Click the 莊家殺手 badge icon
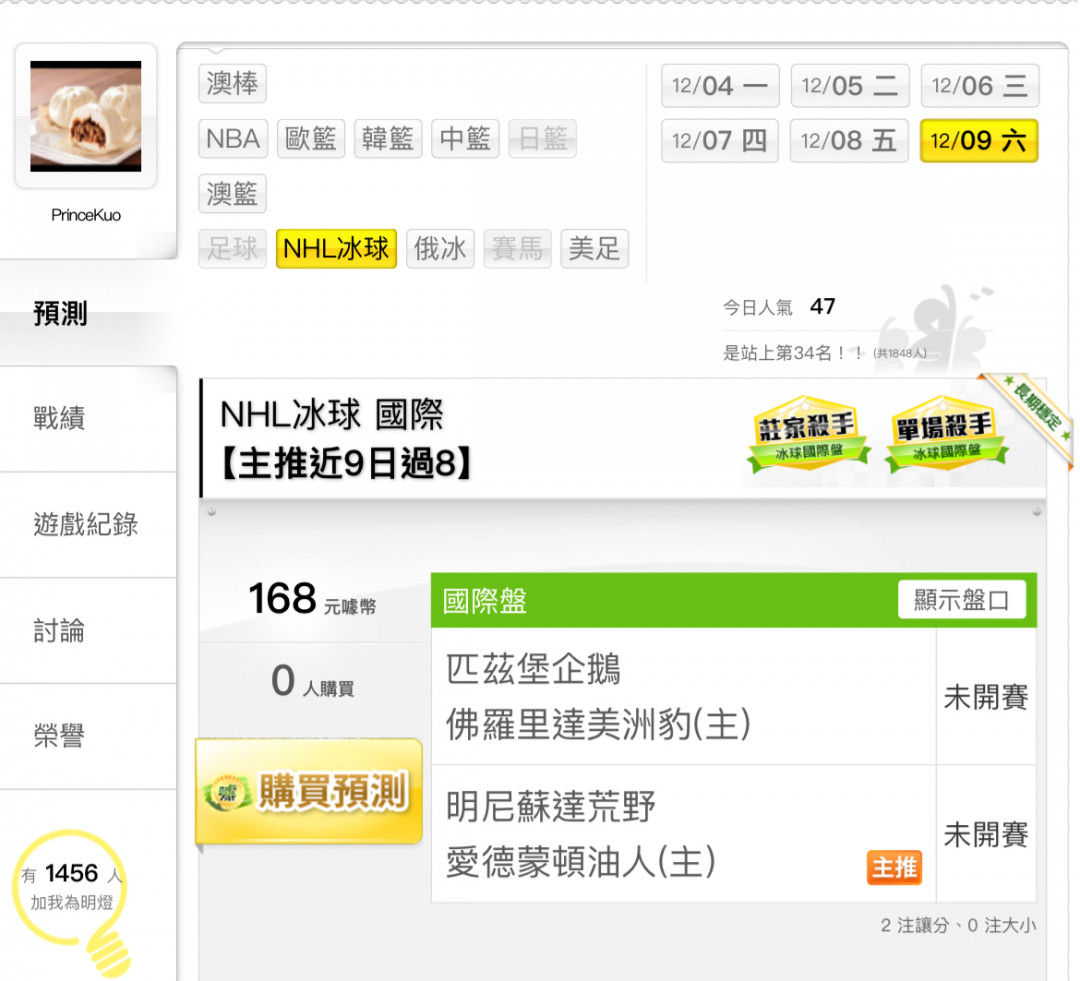This screenshot has height=981, width=1080. (x=807, y=434)
